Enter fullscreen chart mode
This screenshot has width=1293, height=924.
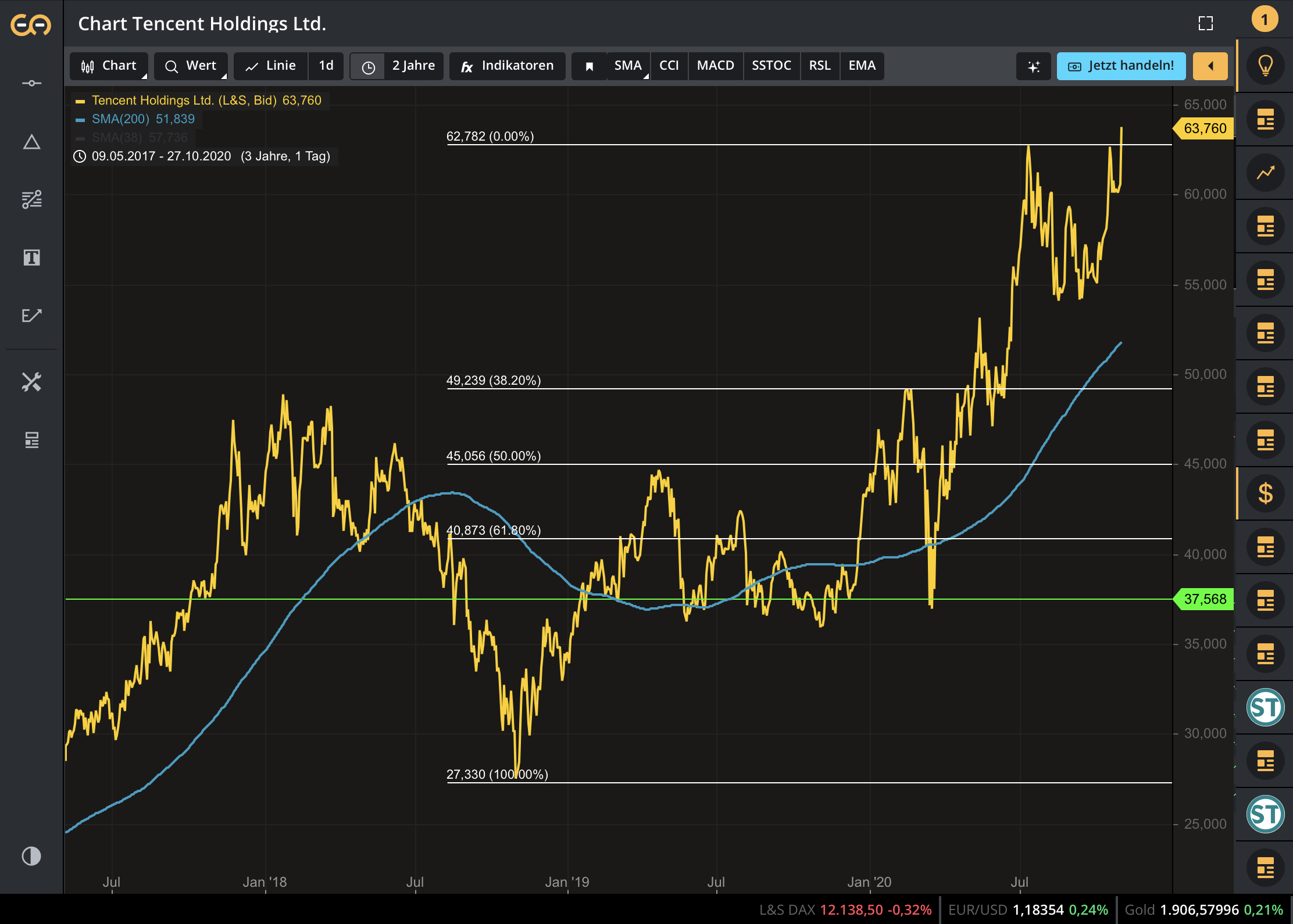(x=1205, y=23)
